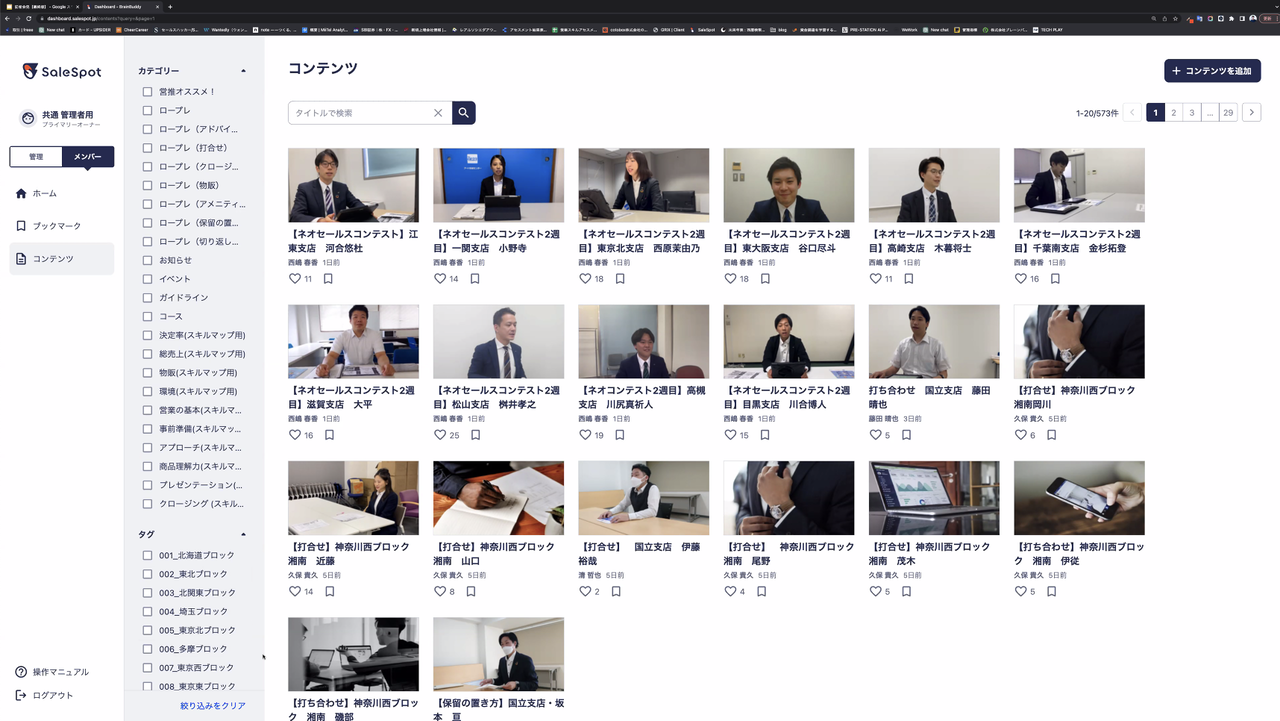1280x721 pixels.
Task: Like the 高槻支店 川尻真祈人 video
Action: [x=585, y=435]
